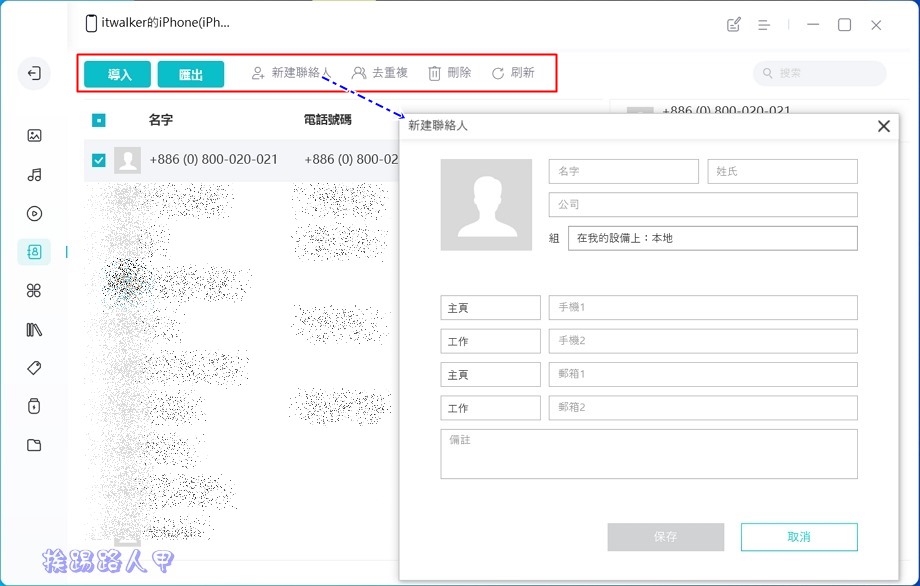Expand the 工作 label dropdown for 郵箱2
This screenshot has width=920, height=586.
coord(490,408)
